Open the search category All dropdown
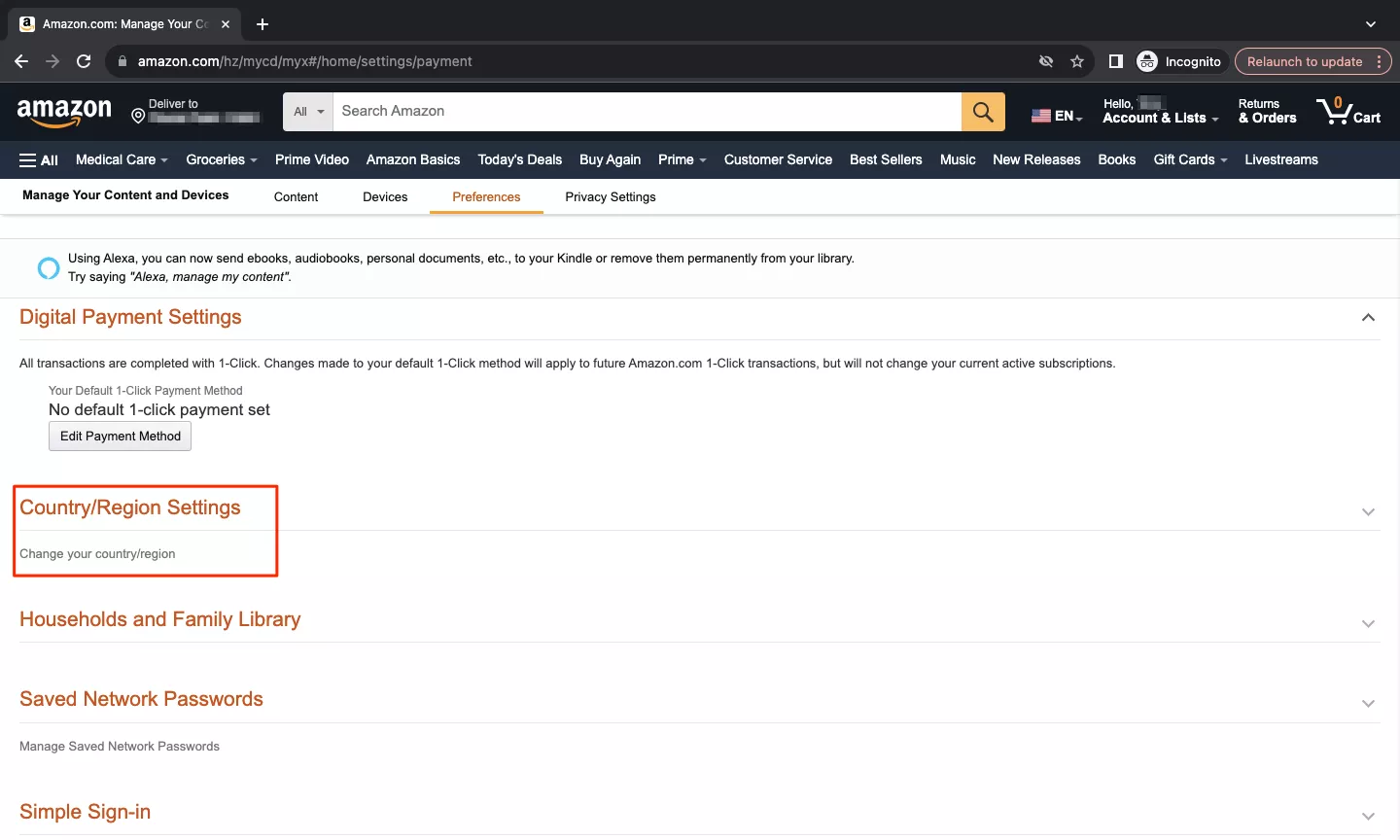This screenshot has width=1400, height=840. (x=308, y=112)
